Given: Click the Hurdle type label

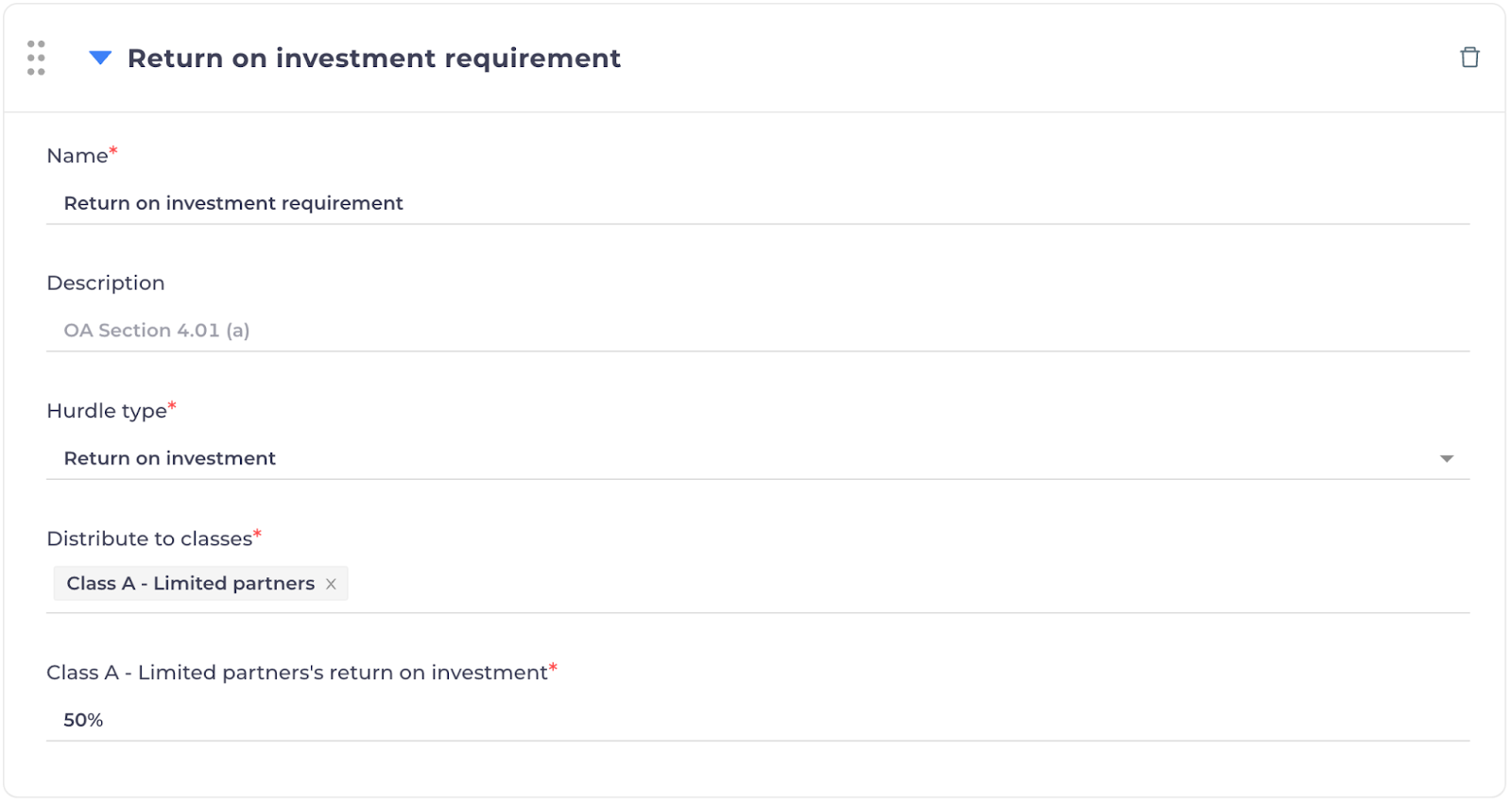Looking at the screenshot, I should [x=107, y=411].
